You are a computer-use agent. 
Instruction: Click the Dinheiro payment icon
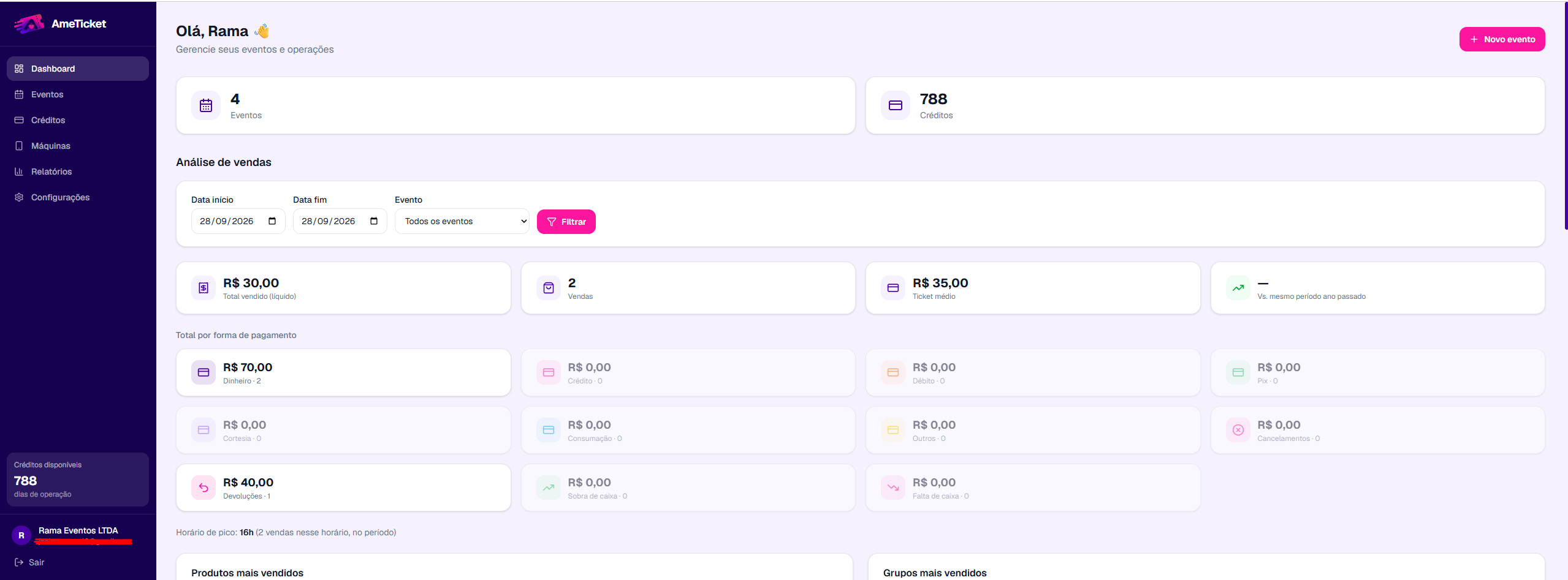click(204, 372)
